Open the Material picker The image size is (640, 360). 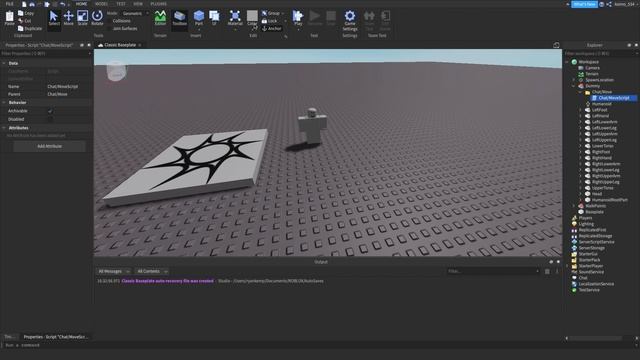(x=235, y=18)
